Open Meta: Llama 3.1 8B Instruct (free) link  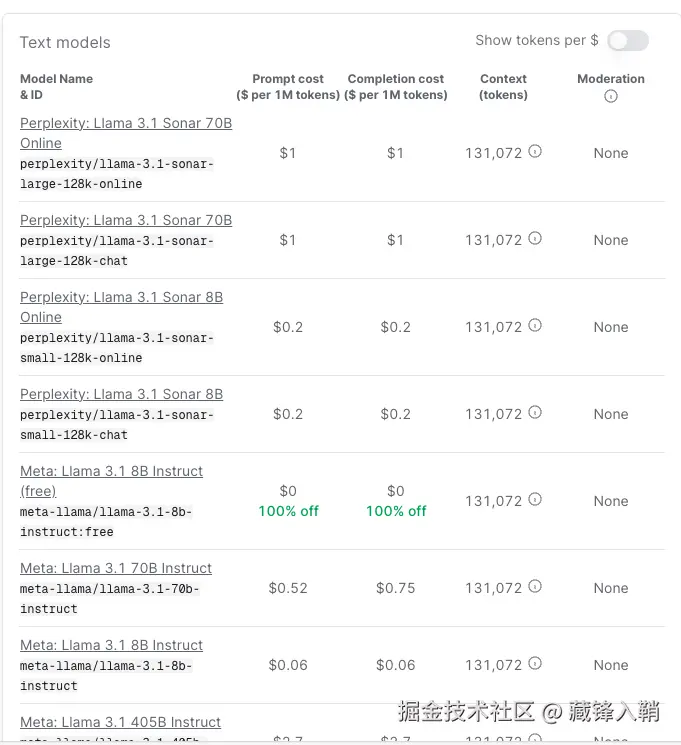pyautogui.click(x=111, y=471)
